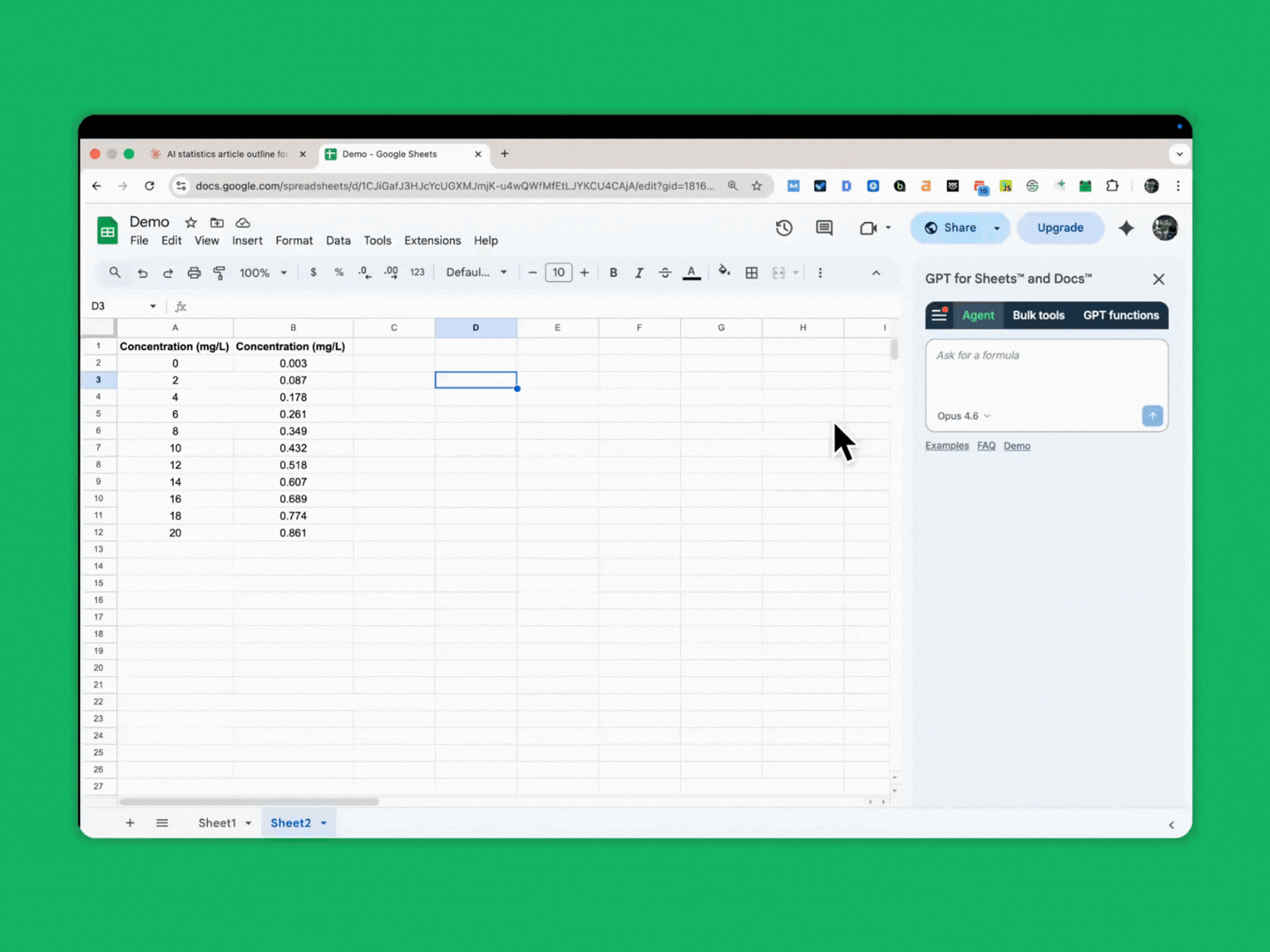Expand the Sheet2 tab menu
Screen dimensions: 1270x952
[323, 822]
